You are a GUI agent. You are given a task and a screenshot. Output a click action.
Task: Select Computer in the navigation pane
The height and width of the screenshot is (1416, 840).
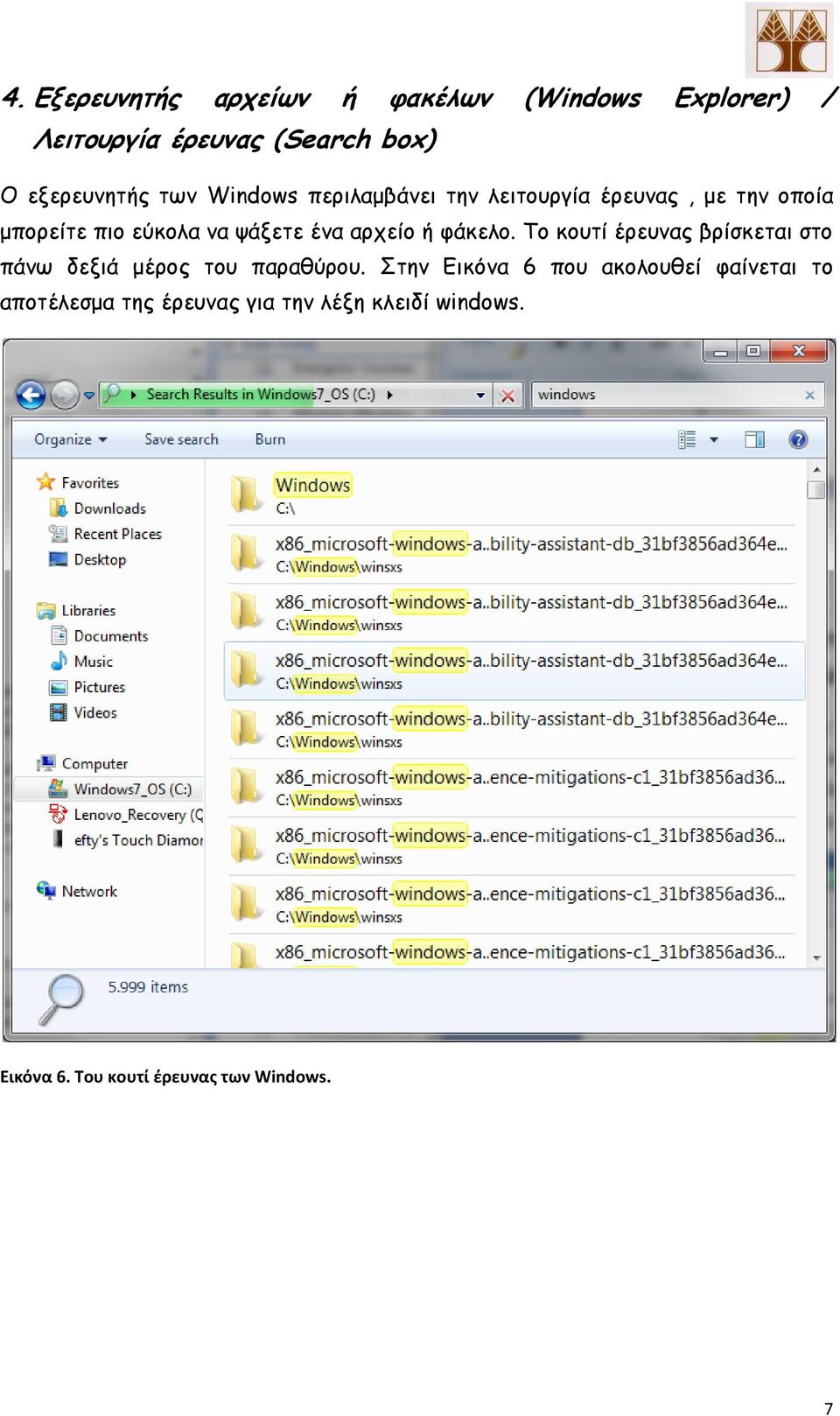click(x=94, y=764)
